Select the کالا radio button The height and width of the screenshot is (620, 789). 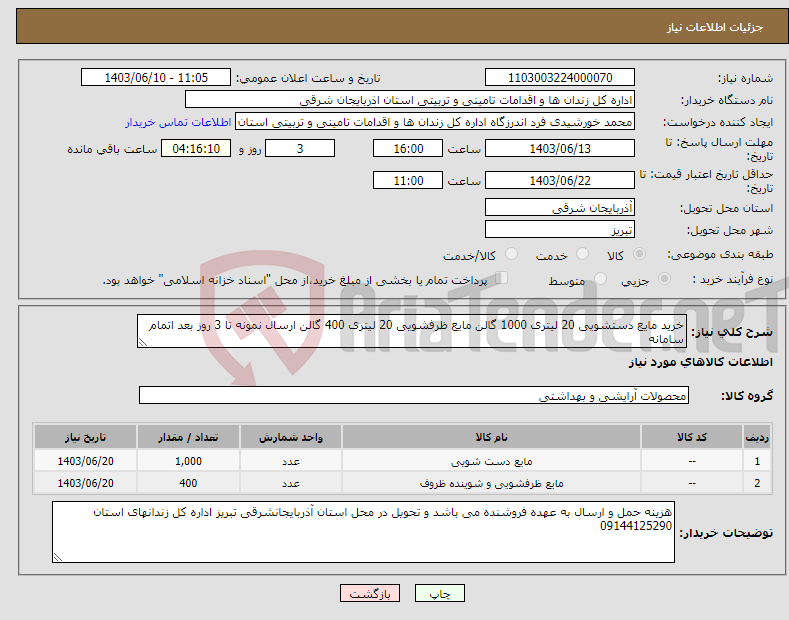(639, 254)
